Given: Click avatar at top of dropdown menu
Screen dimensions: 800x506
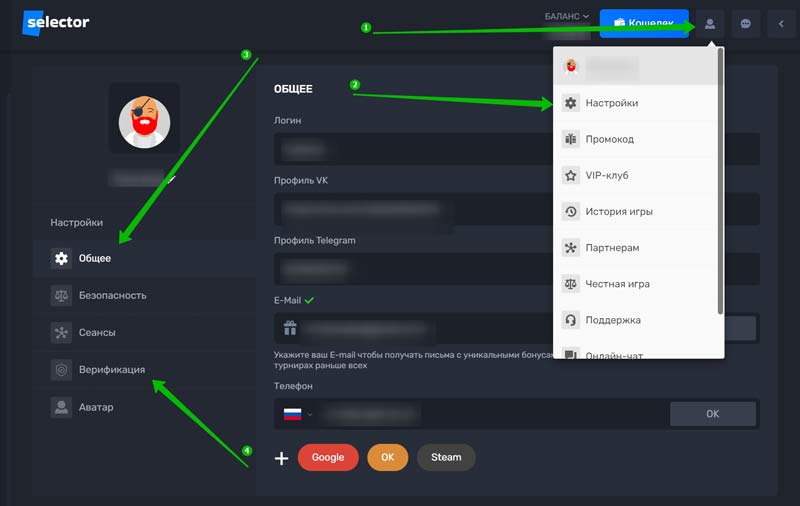Looking at the screenshot, I should [571, 66].
